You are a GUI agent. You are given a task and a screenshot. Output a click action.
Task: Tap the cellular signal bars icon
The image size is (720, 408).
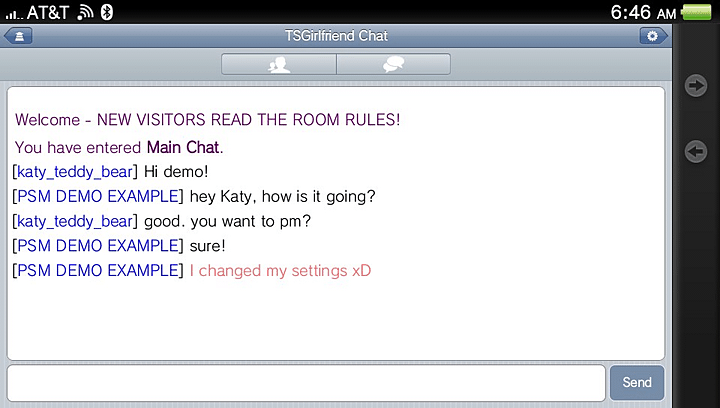point(14,15)
